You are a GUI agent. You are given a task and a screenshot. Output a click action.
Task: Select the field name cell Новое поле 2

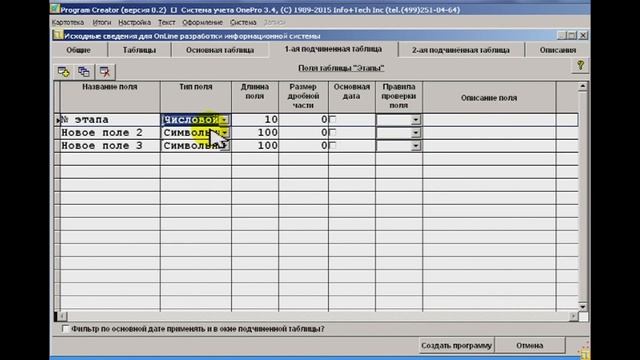[x=110, y=133]
